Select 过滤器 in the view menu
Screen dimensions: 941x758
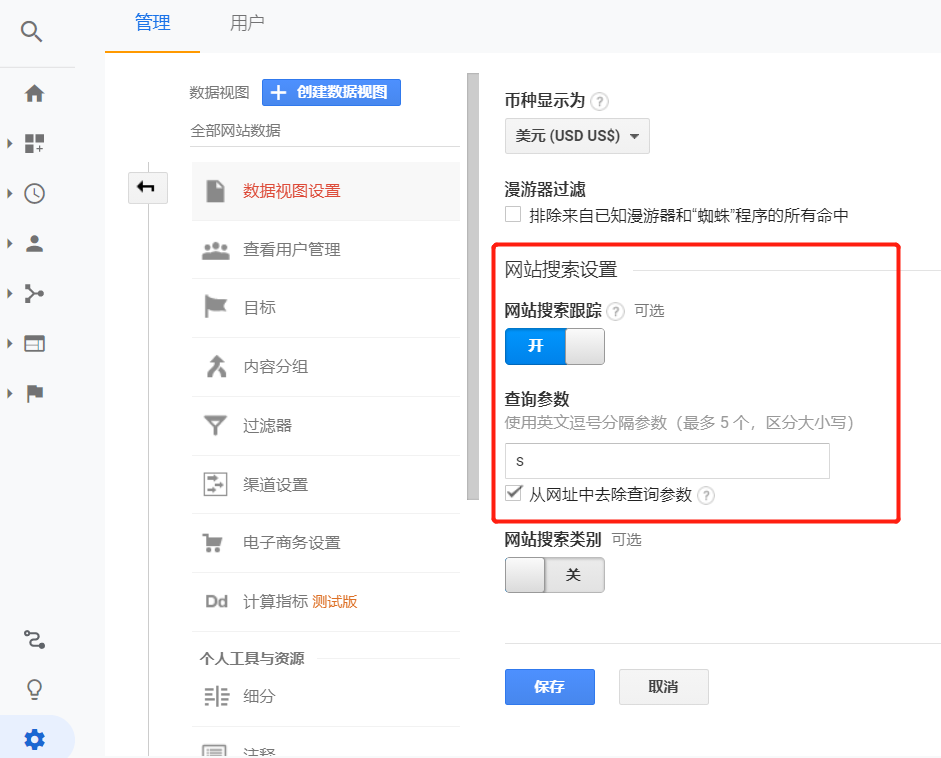click(x=267, y=425)
